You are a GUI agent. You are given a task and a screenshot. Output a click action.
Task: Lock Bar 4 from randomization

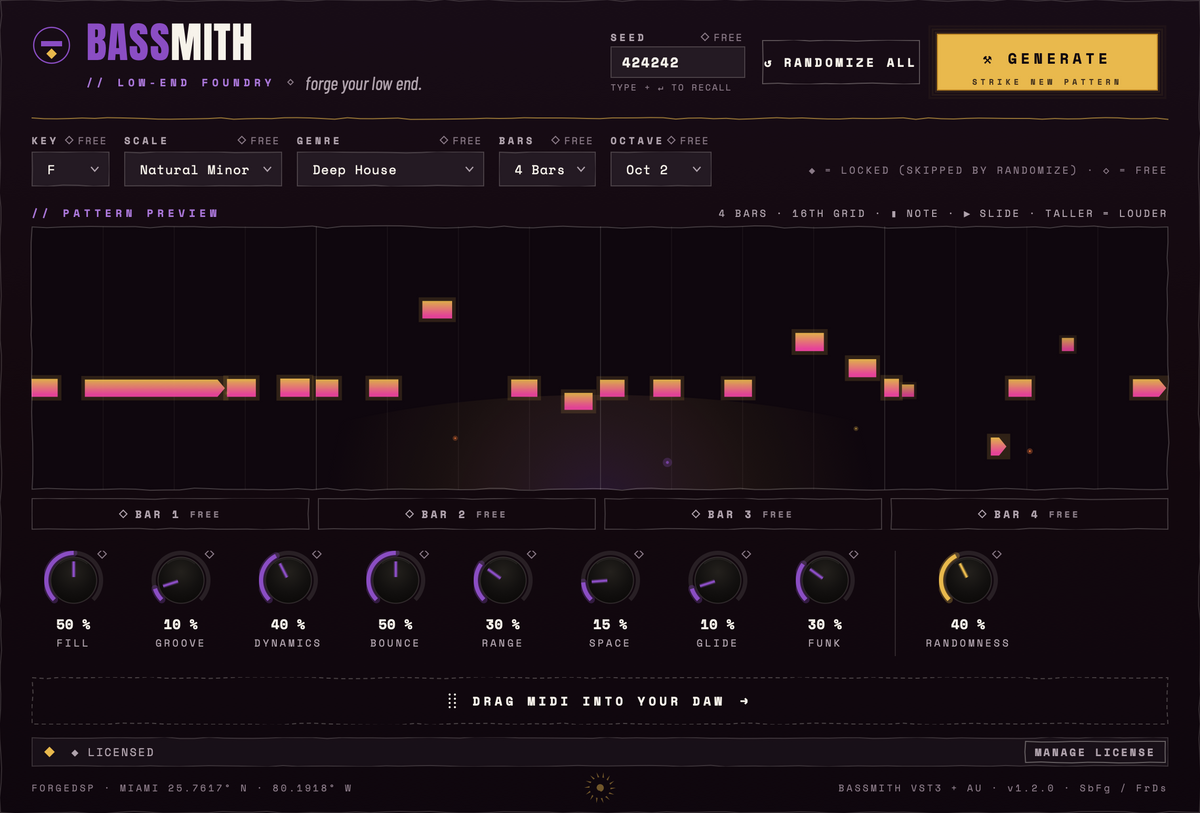point(1029,514)
